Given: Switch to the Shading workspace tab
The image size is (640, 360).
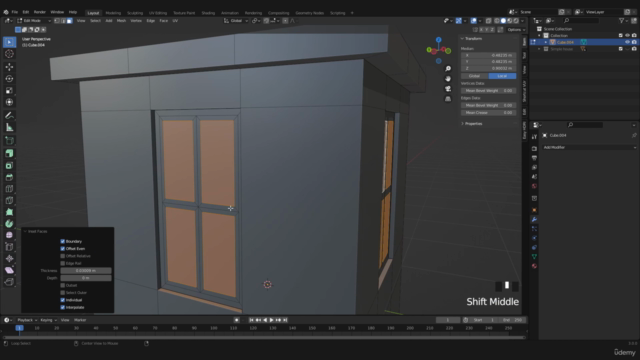Looking at the screenshot, I should point(208,13).
